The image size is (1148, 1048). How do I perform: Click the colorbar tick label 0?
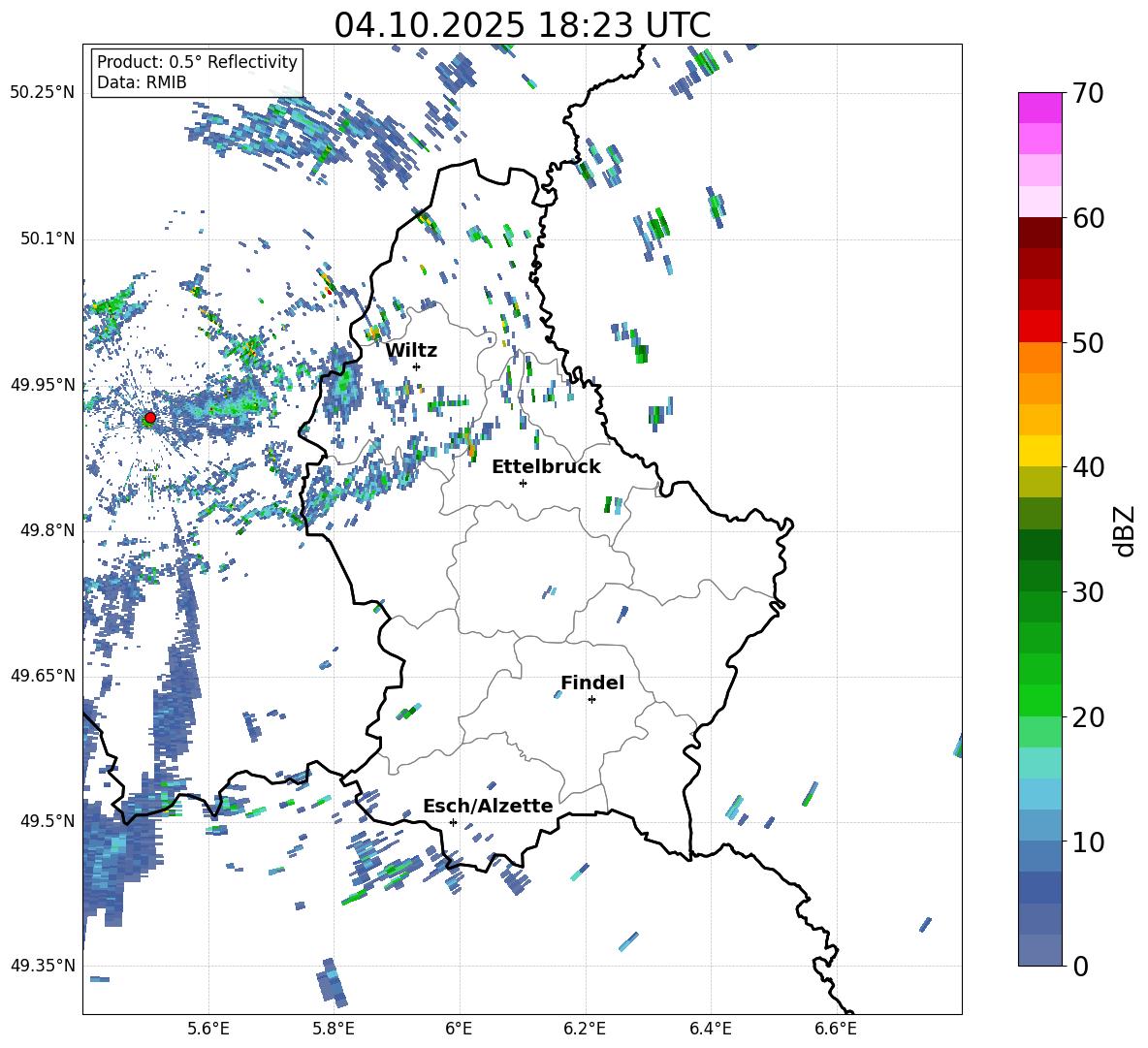1080,966
